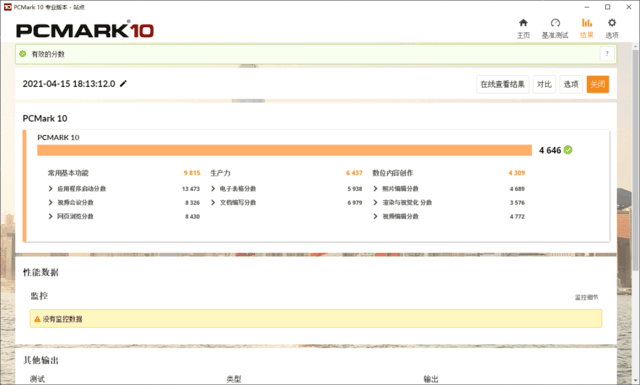
Task: Click the green valid score check icon
Action: [23, 53]
